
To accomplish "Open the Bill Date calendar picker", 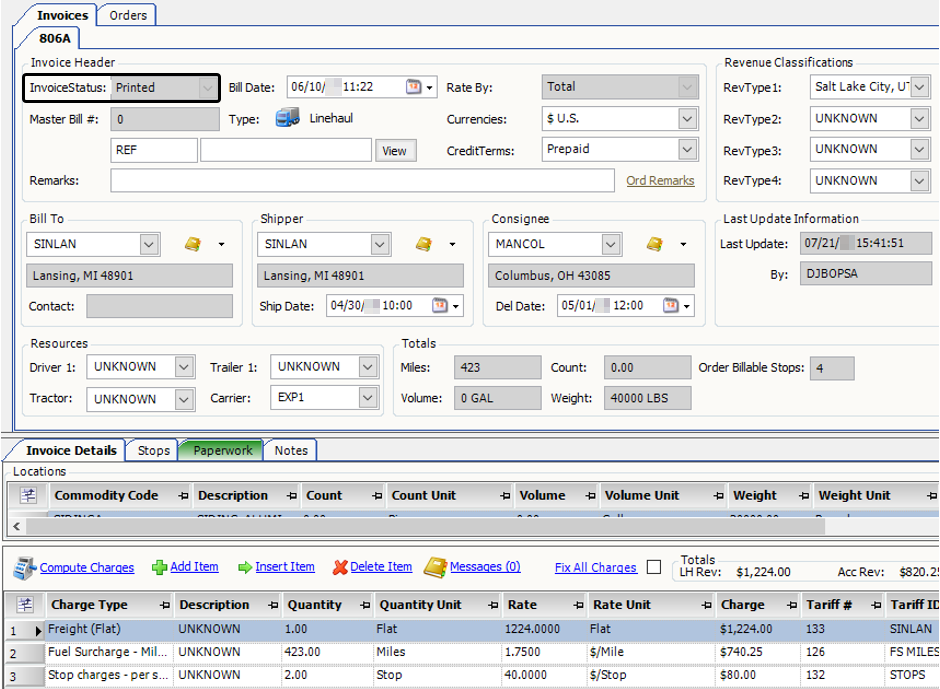I will (414, 87).
